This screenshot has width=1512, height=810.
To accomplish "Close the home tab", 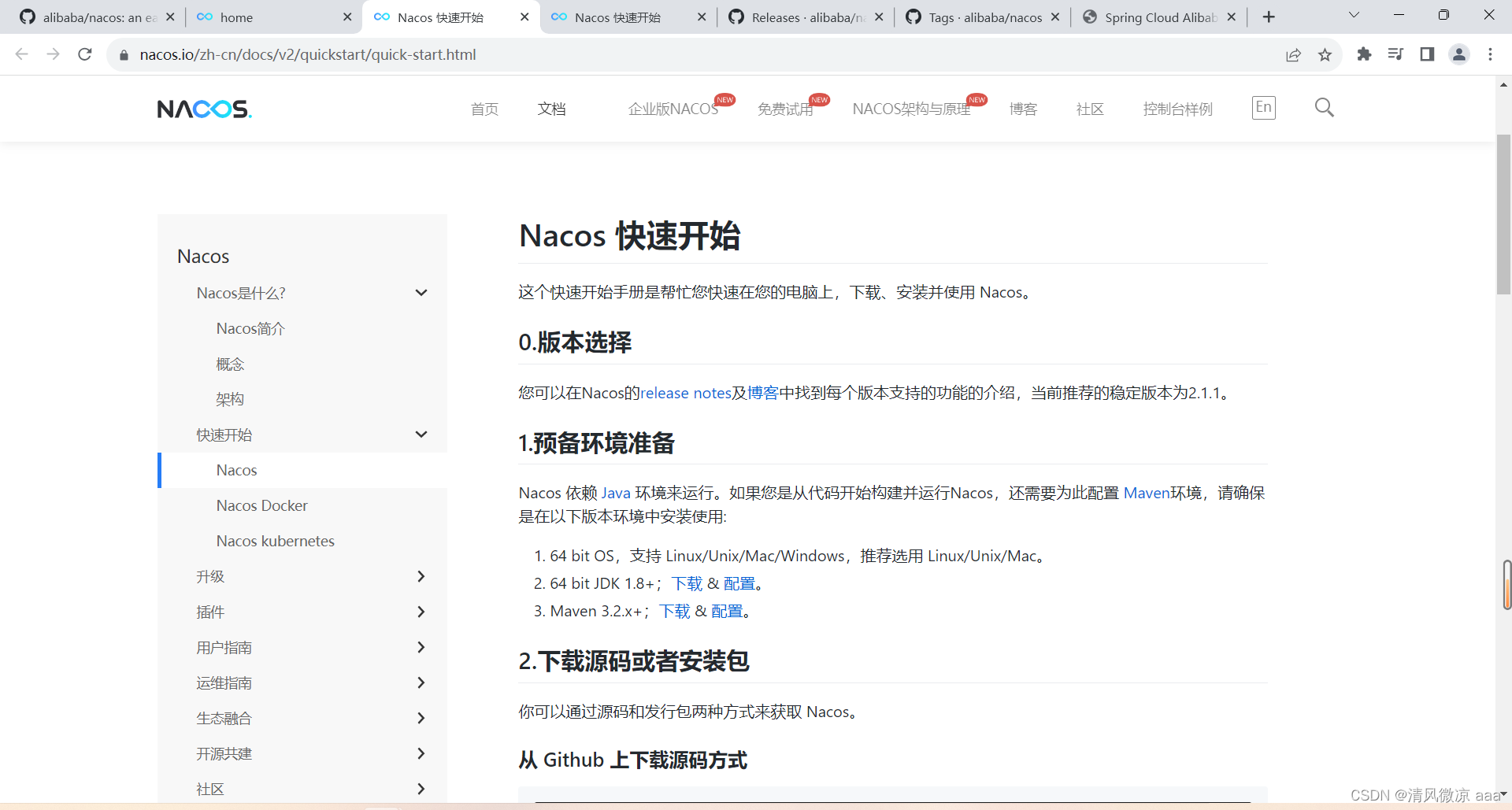I will click(347, 17).
